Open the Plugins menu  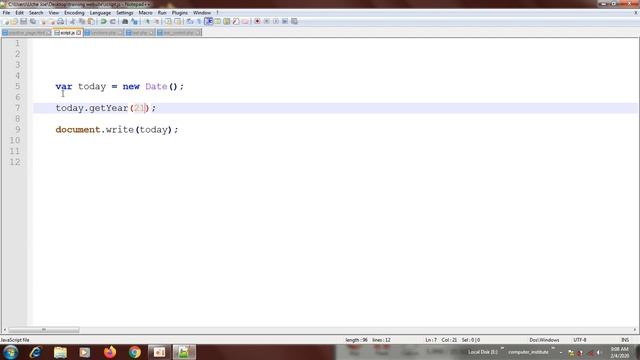pyautogui.click(x=179, y=13)
